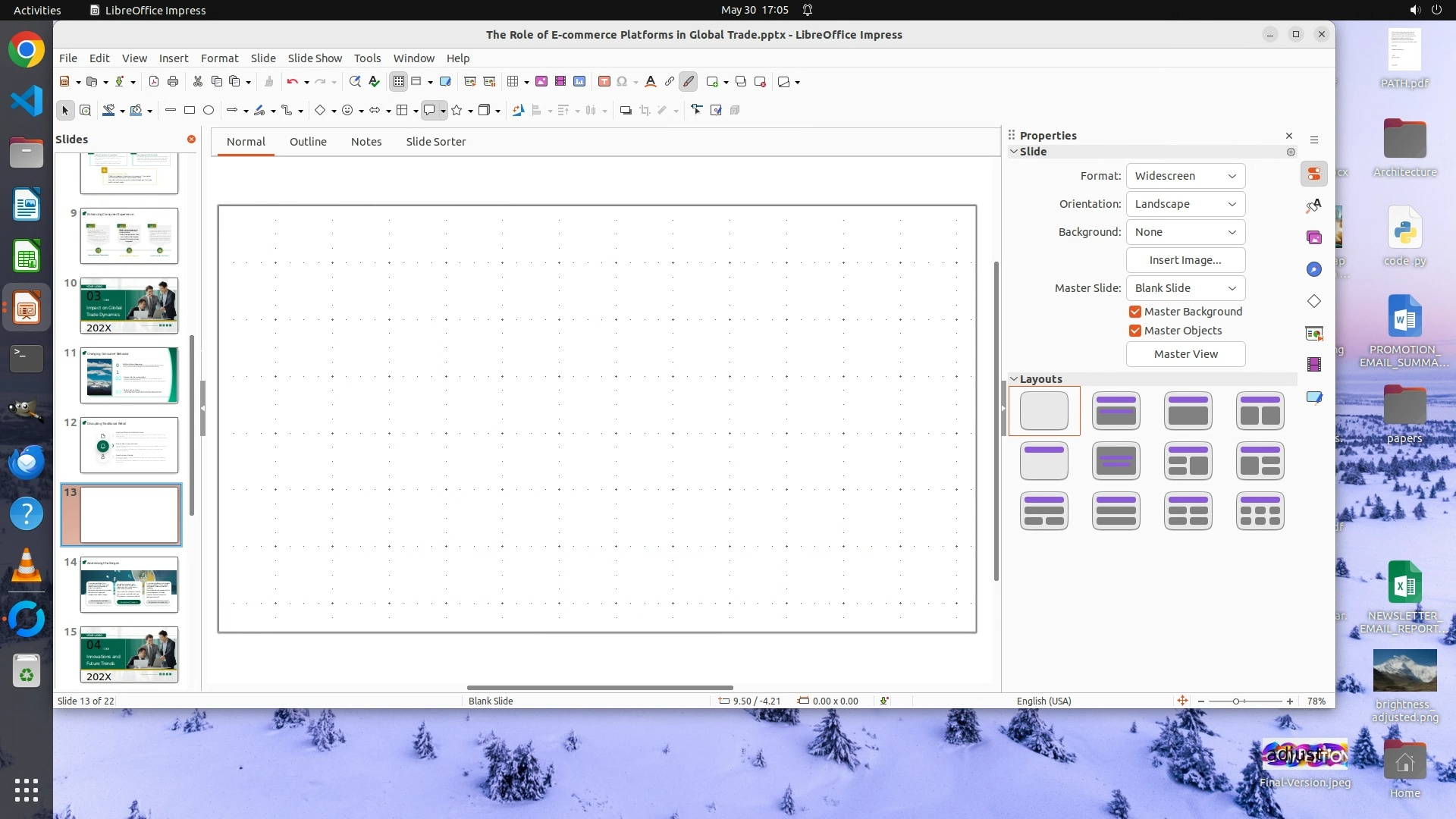The height and width of the screenshot is (819, 1456).
Task: Click the Insert Chart icon
Action: pyautogui.click(x=579, y=82)
